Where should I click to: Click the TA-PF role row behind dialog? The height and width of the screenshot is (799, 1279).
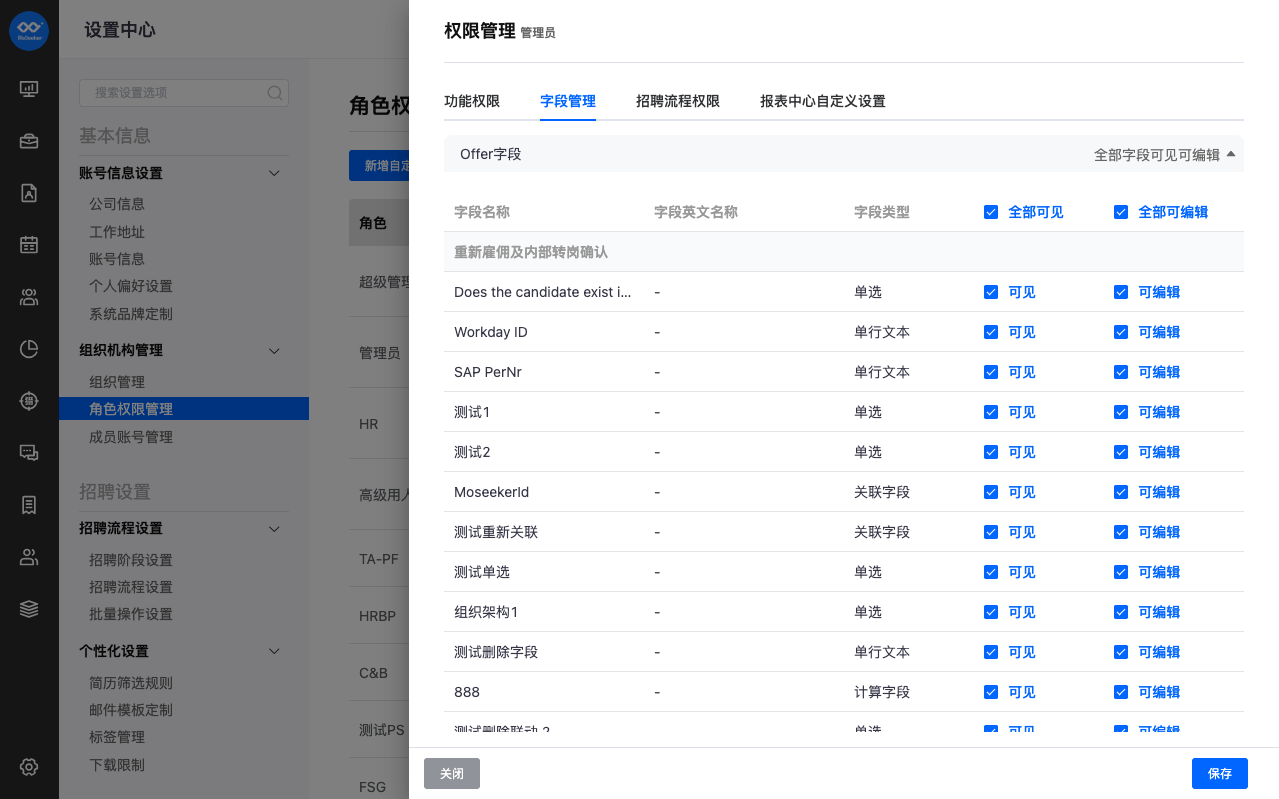coord(379,559)
